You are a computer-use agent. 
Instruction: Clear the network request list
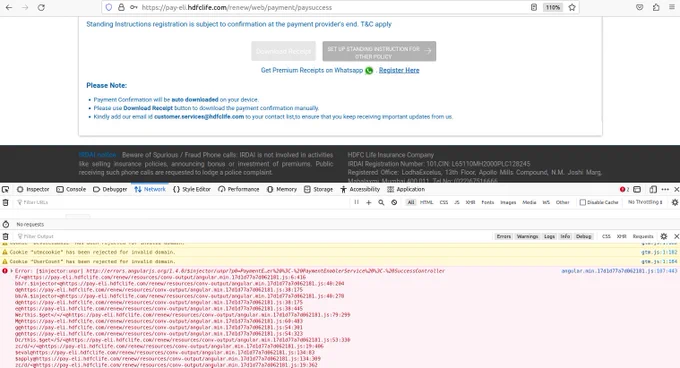(x=6, y=202)
